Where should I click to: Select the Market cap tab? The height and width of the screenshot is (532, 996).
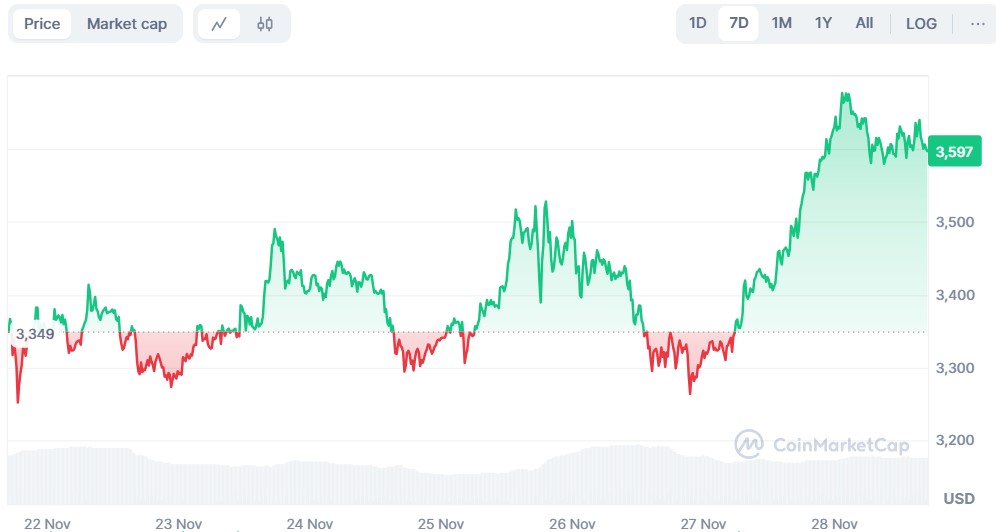(x=127, y=24)
